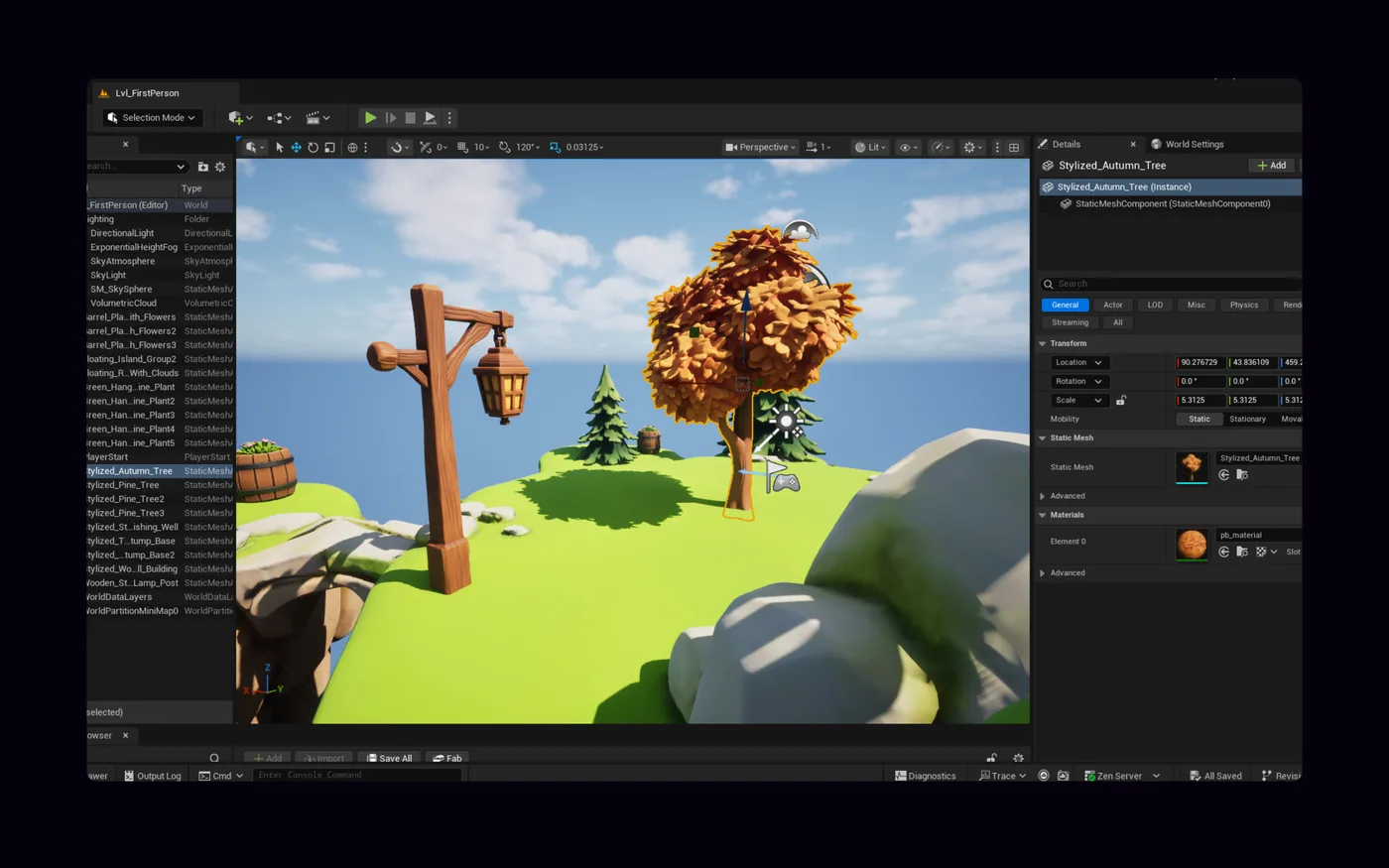1389x868 pixels.
Task: Open the Rotation type dropdown
Action: point(1078,381)
